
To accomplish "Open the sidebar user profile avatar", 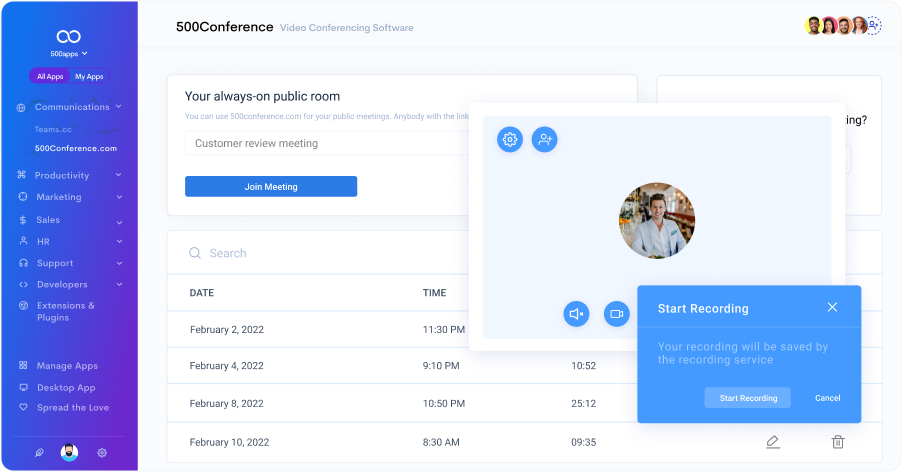I will coord(70,452).
